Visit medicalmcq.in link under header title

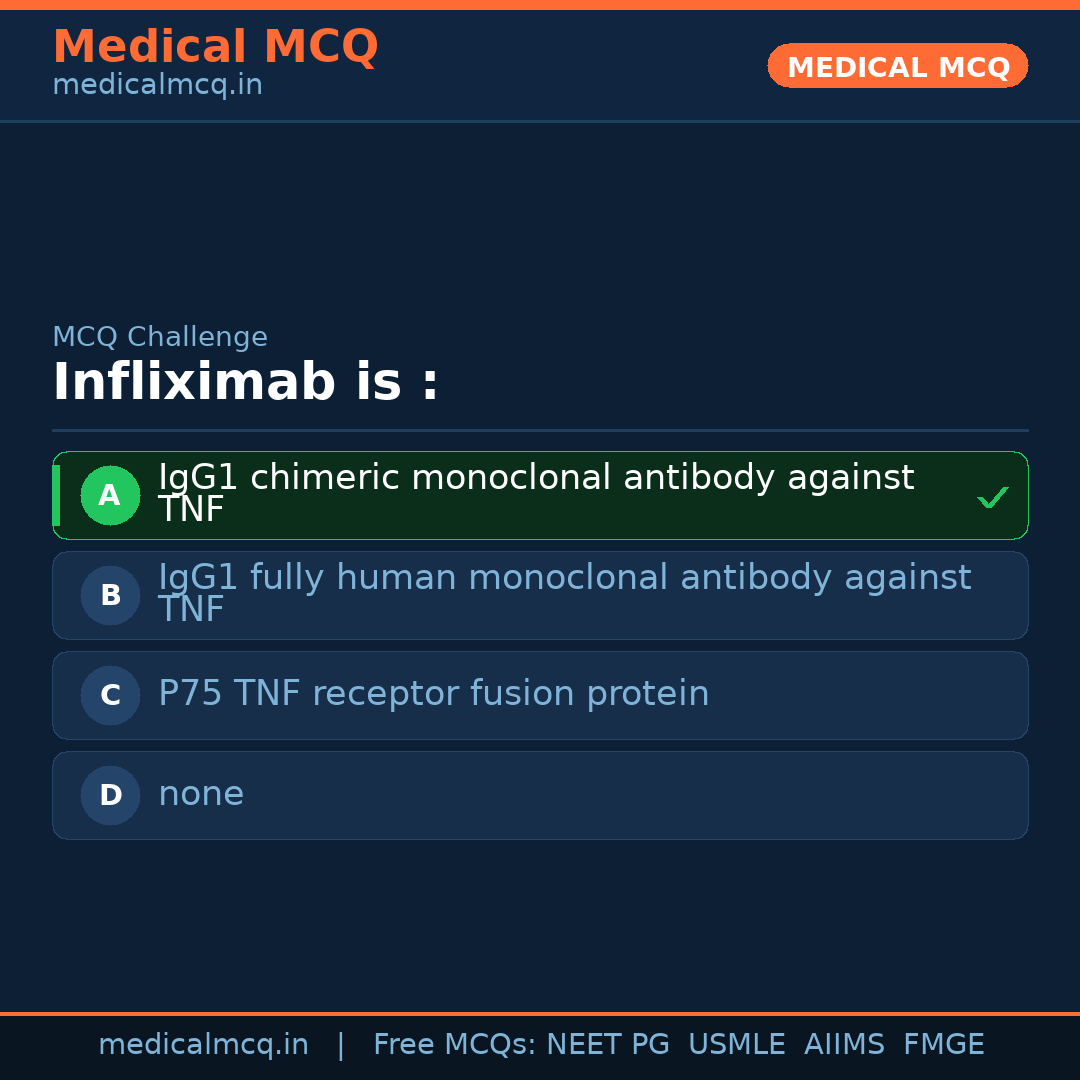pos(157,85)
